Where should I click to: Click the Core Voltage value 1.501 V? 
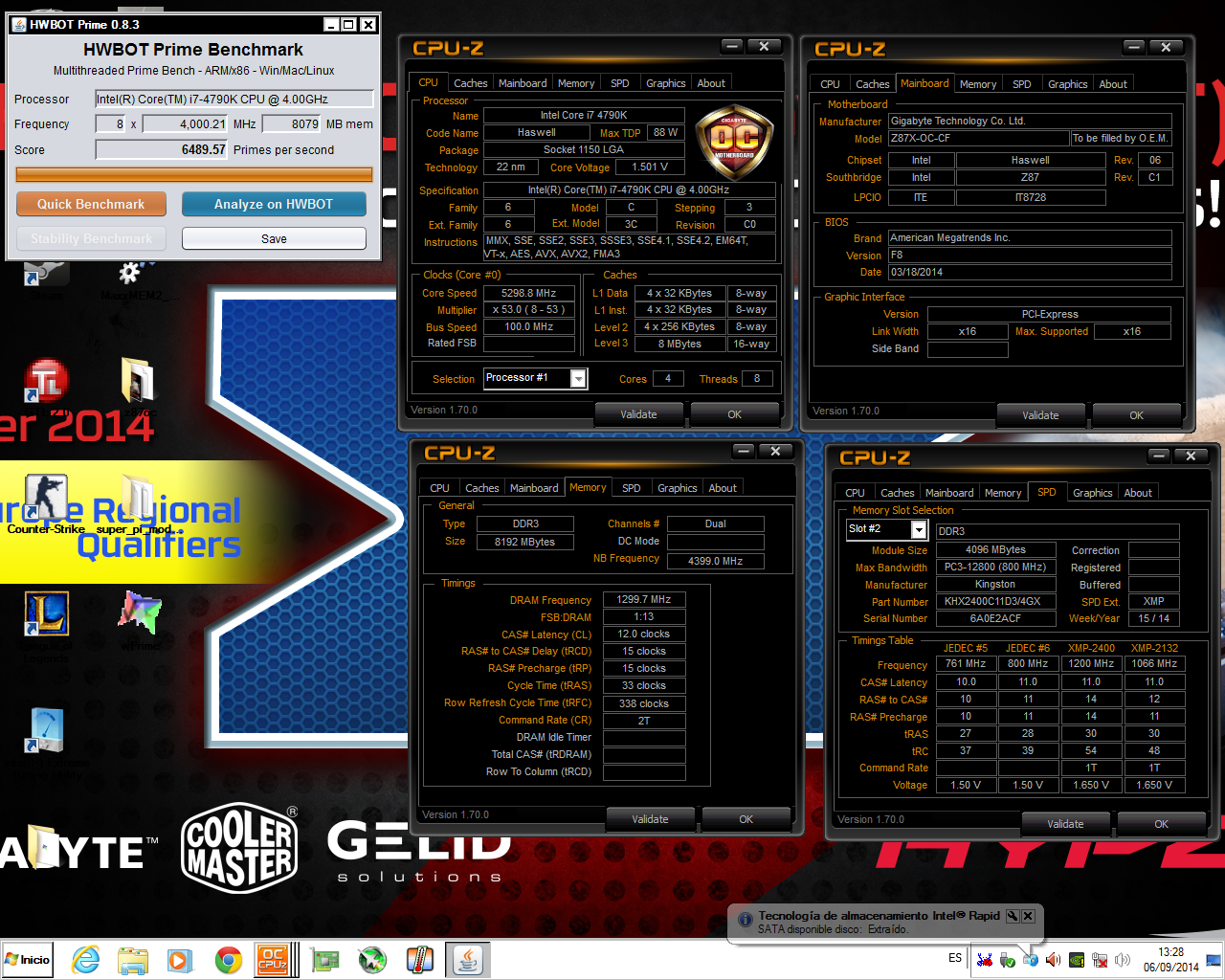tap(650, 167)
